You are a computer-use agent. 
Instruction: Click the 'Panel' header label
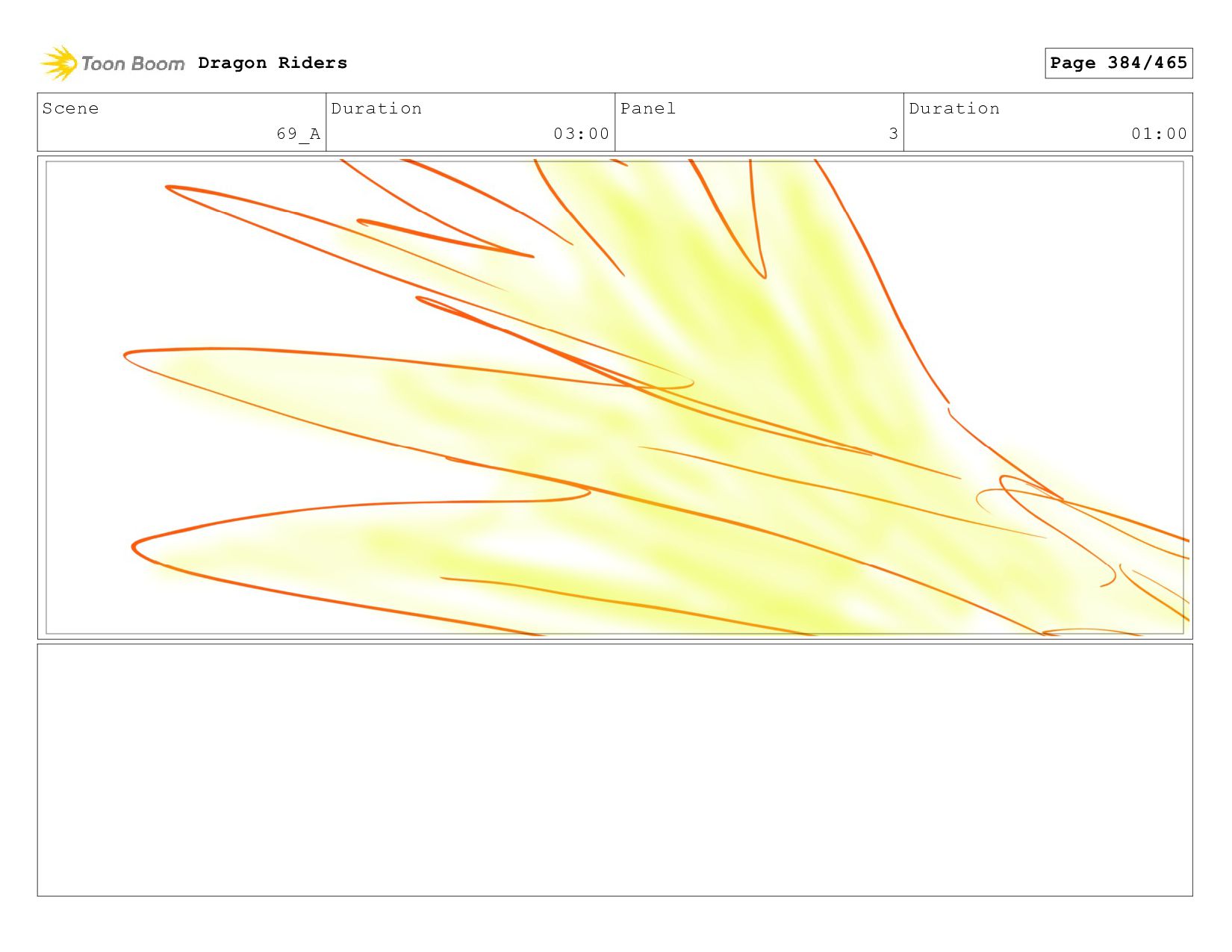point(648,108)
